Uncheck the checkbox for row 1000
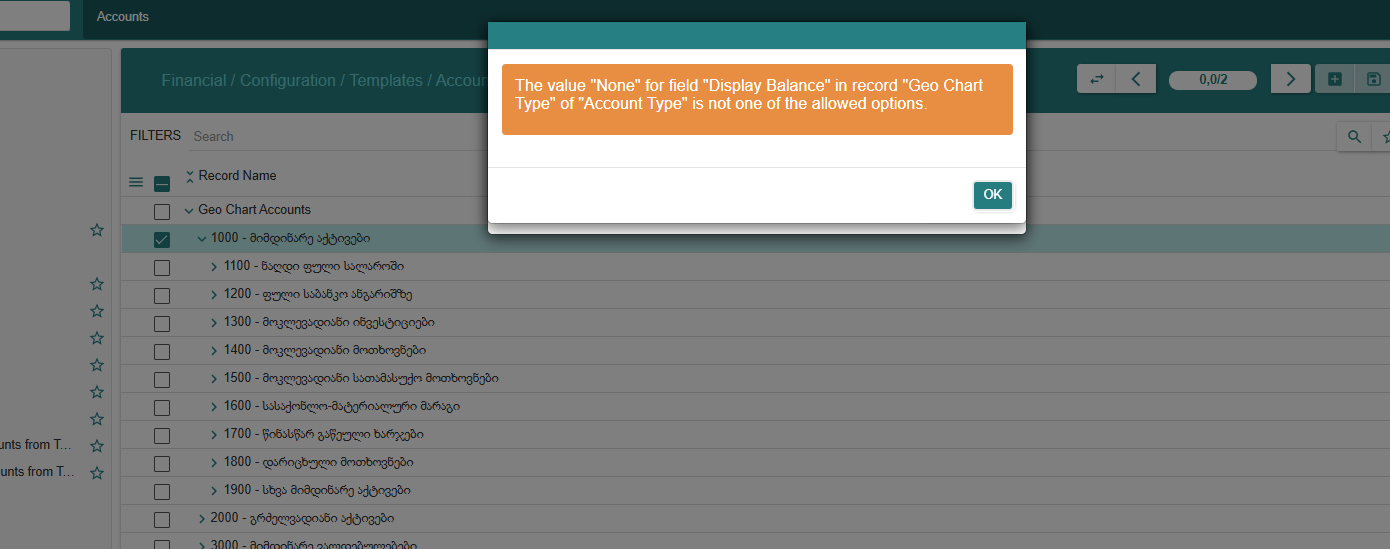1390x549 pixels. tap(162, 239)
